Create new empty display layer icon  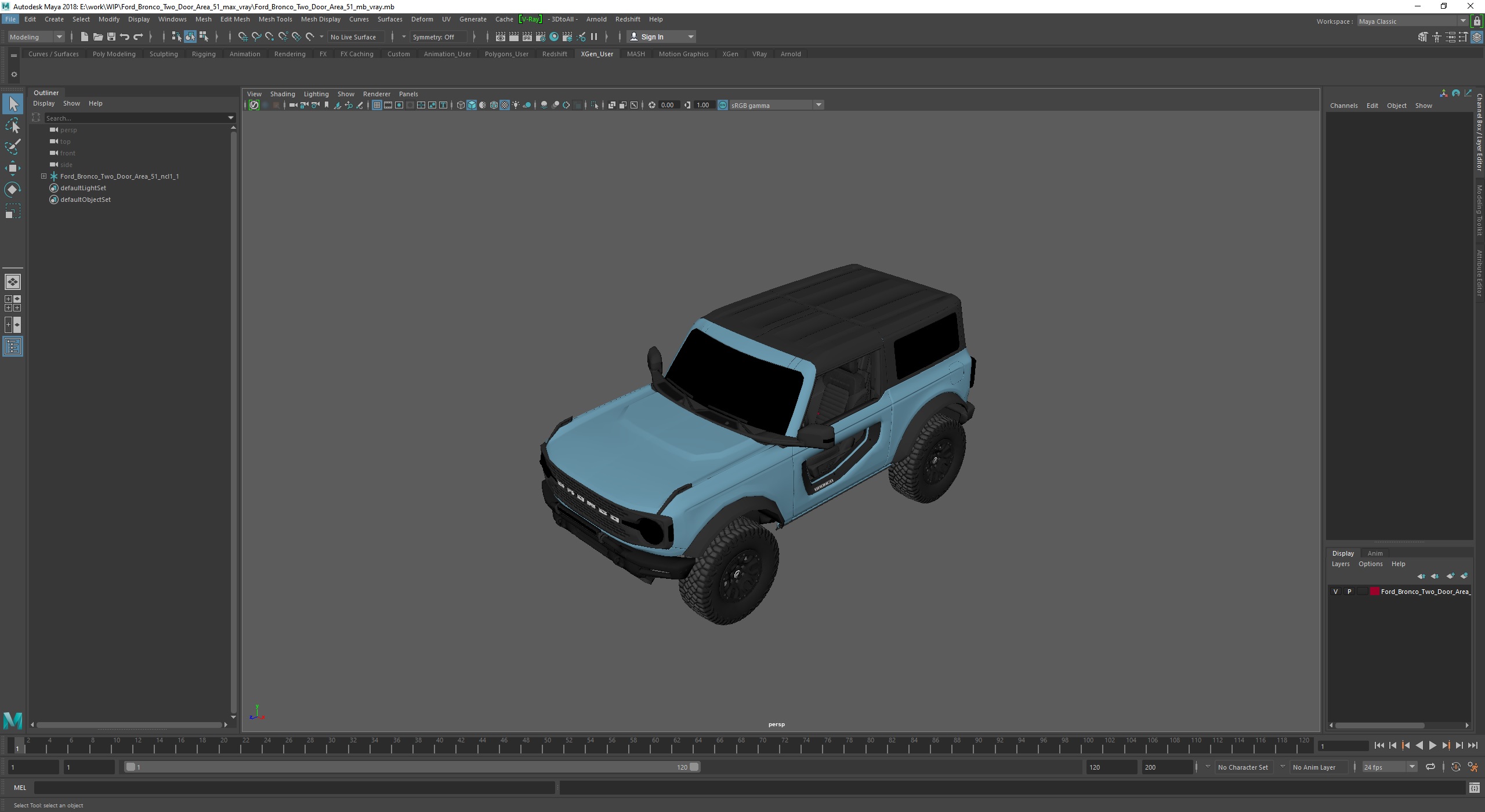pyautogui.click(x=1450, y=576)
